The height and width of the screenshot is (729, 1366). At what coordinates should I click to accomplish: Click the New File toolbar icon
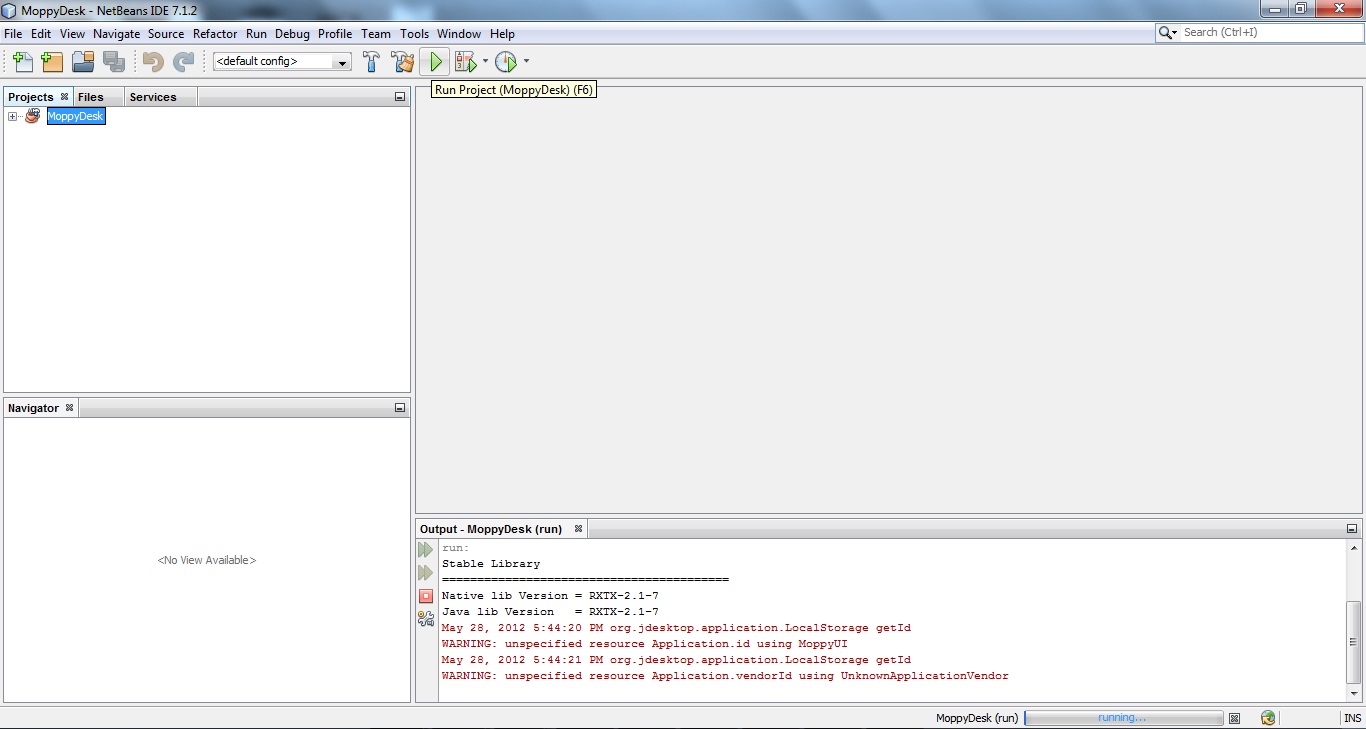tap(22, 62)
